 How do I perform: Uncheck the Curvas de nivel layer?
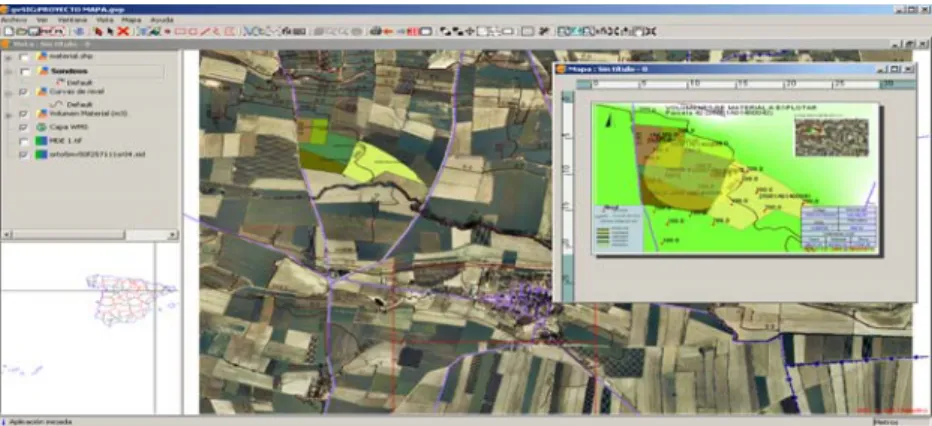point(24,92)
